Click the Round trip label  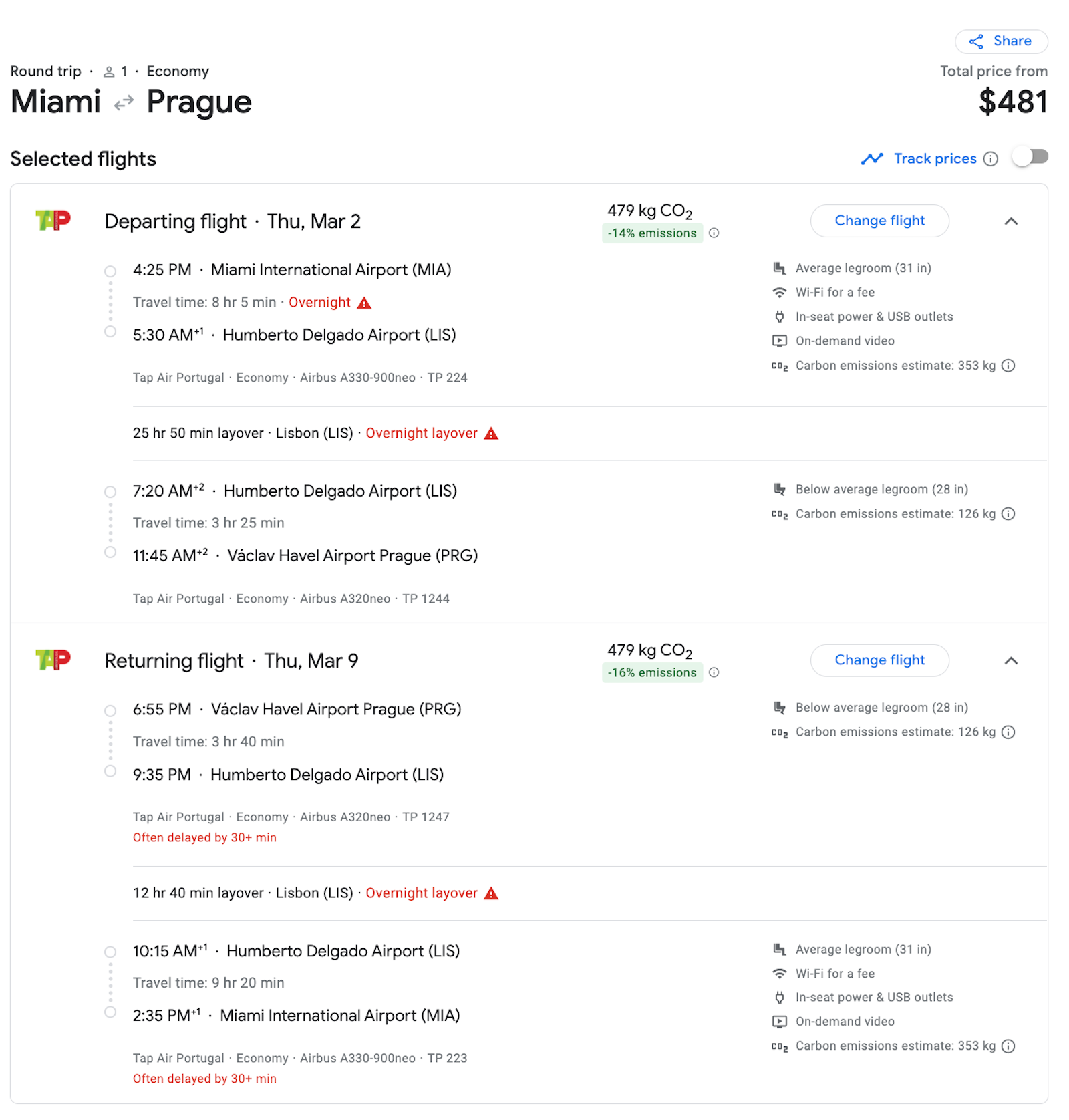pyautogui.click(x=45, y=71)
